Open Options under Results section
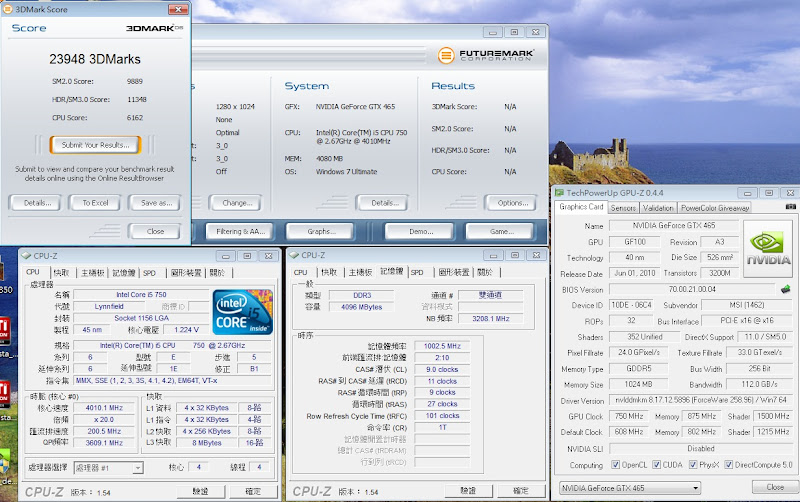This screenshot has height=502, width=800. point(512,203)
